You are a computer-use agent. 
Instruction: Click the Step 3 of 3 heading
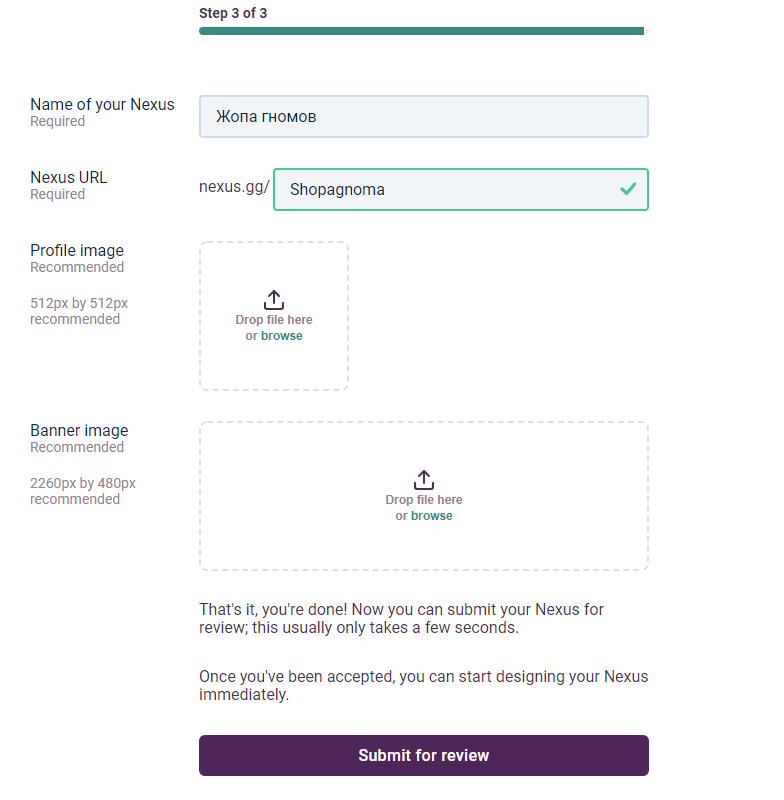point(233,13)
